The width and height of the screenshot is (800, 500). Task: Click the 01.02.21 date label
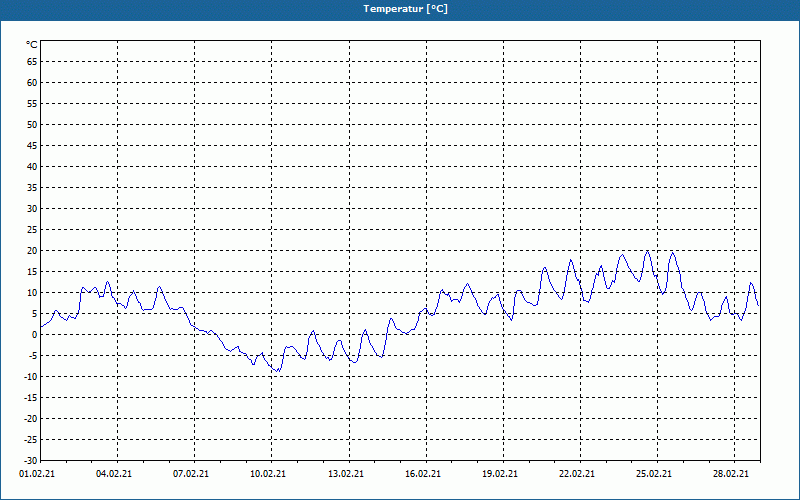[37, 474]
